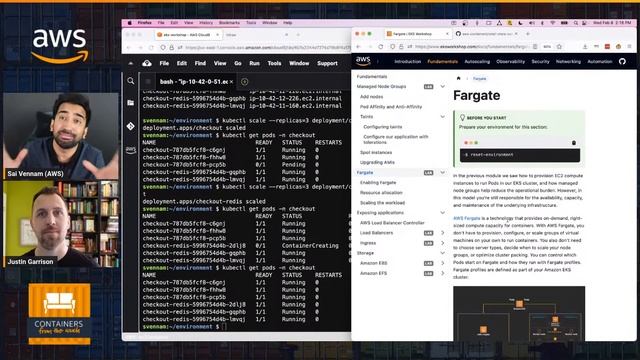
Task: Open Cloud9 Support menu
Action: point(327,63)
